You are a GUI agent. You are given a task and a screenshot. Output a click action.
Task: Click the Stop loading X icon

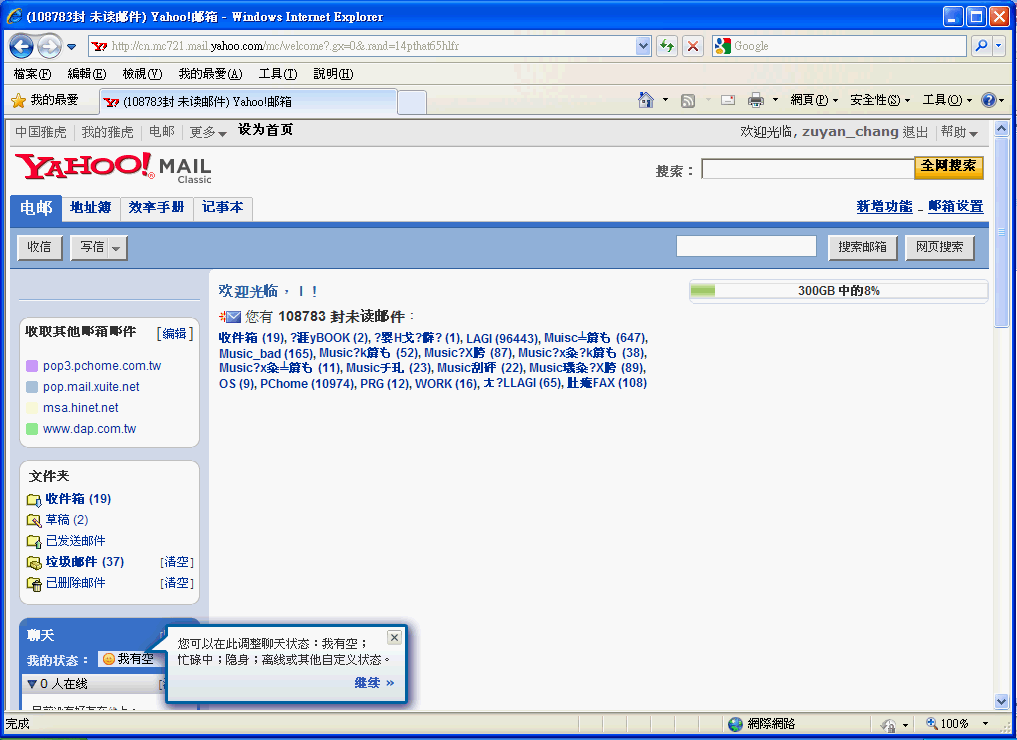click(x=692, y=46)
